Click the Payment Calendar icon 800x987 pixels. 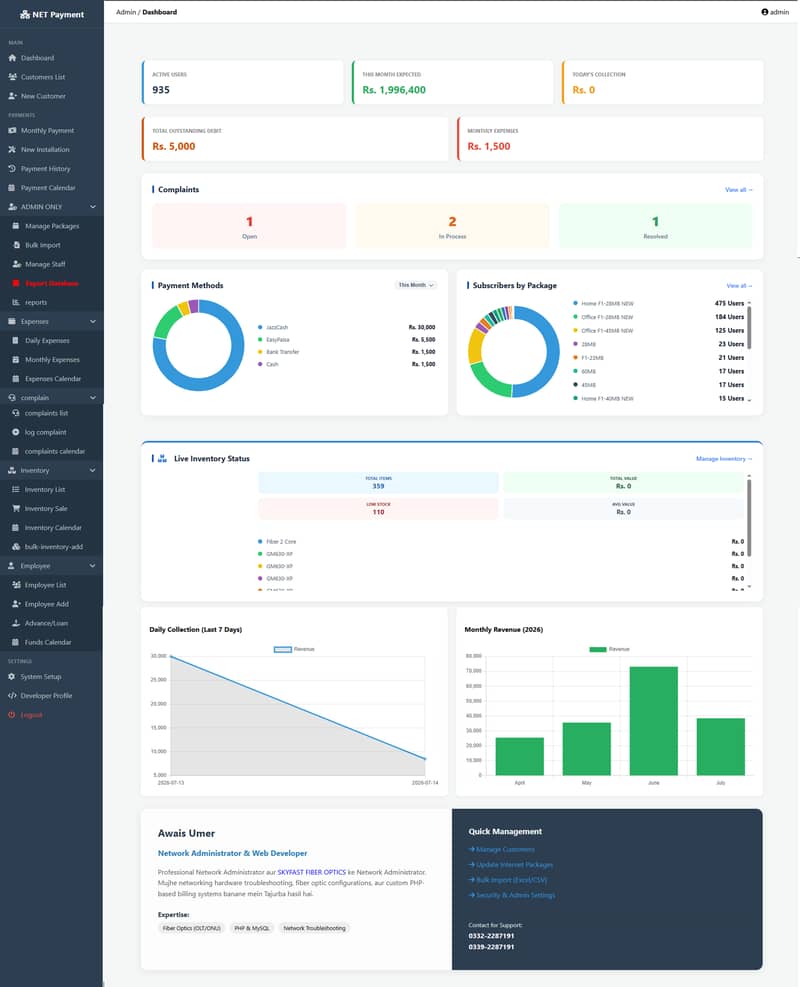pyautogui.click(x=12, y=188)
